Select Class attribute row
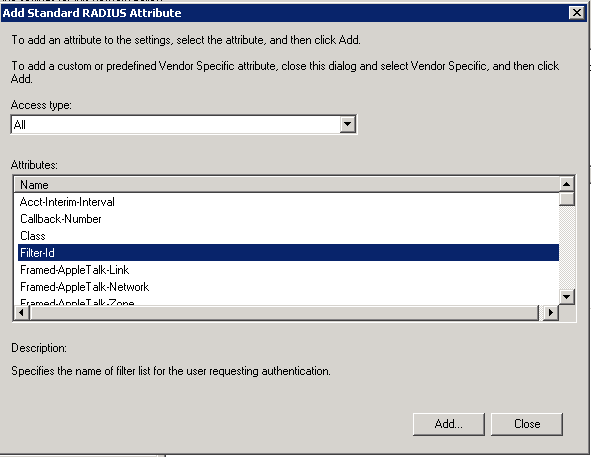 (x=288, y=236)
